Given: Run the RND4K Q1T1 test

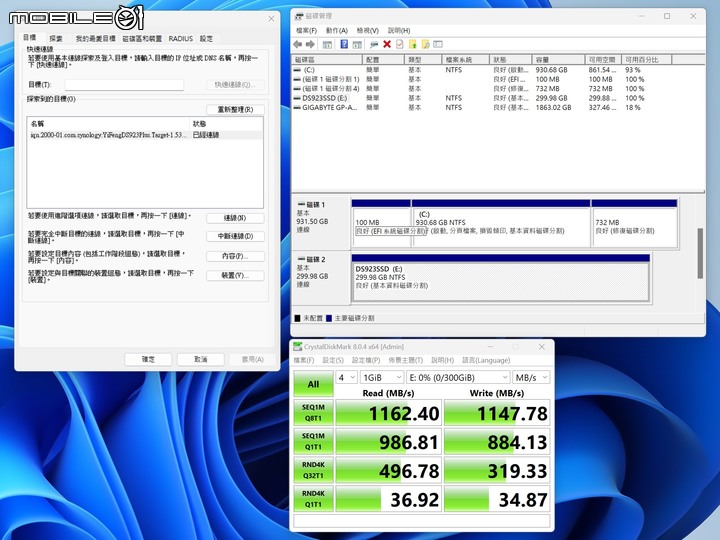Looking at the screenshot, I should click(313, 499).
